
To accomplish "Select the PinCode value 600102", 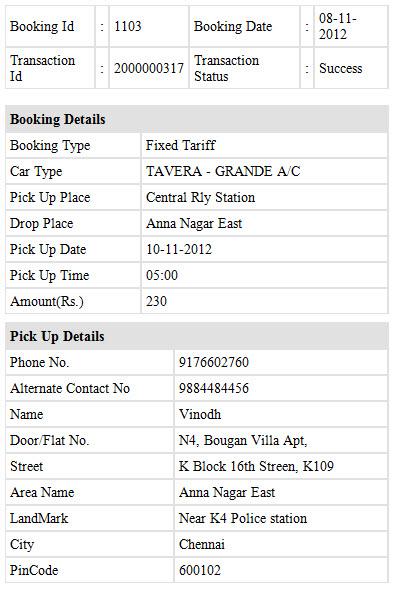I will [x=200, y=570].
